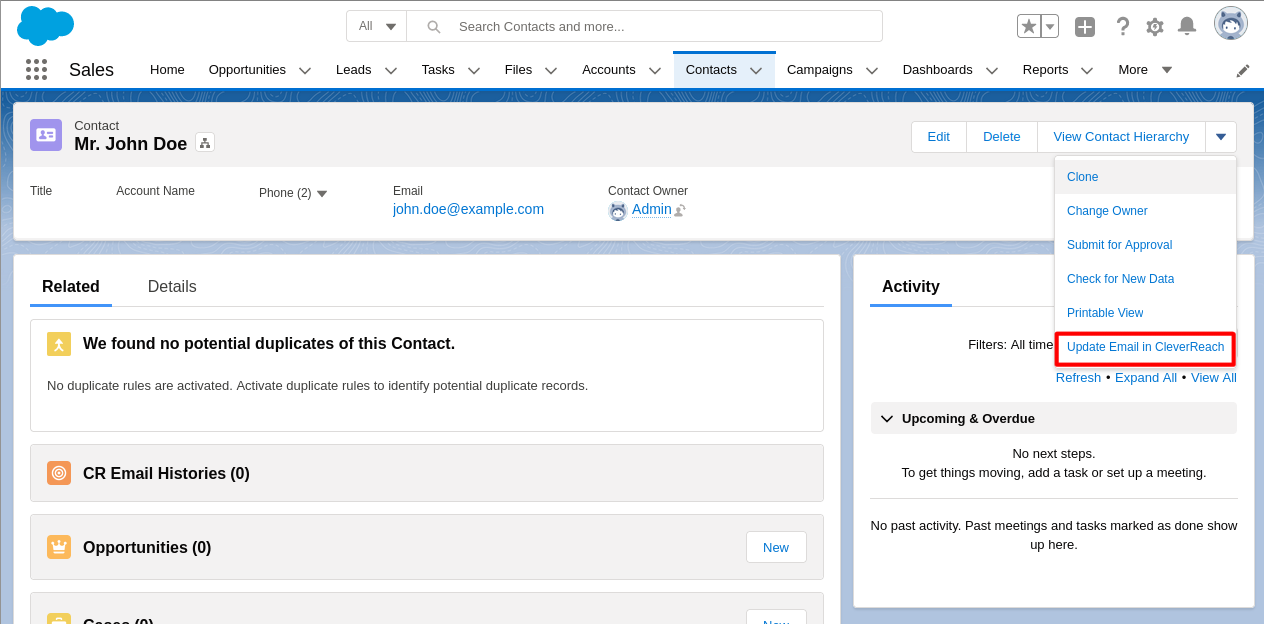Click the search magnifier icon
The width and height of the screenshot is (1264, 624).
click(x=433, y=26)
